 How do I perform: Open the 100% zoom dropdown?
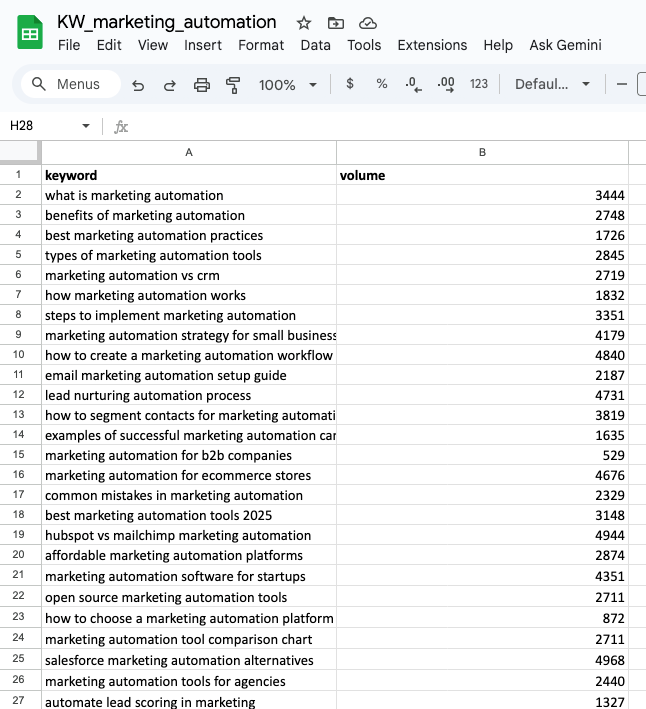click(x=287, y=85)
